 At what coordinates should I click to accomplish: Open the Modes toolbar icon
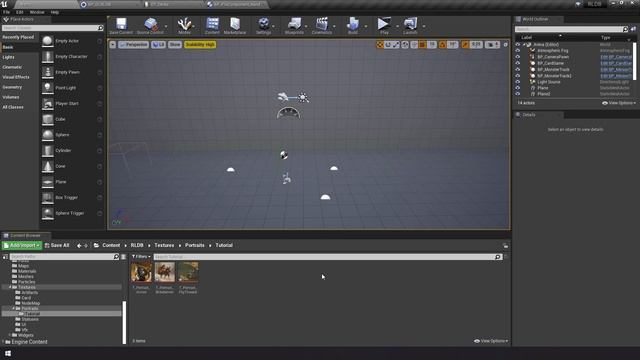(184, 24)
